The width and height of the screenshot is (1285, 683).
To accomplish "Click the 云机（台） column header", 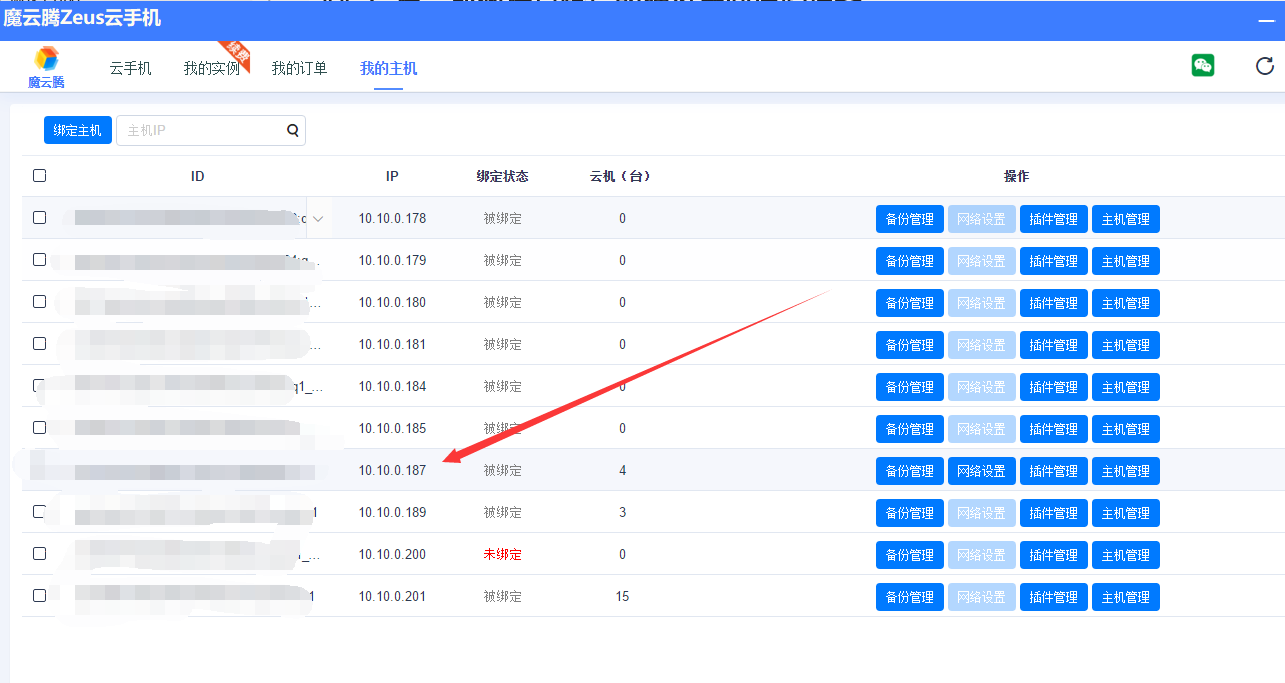I will [620, 177].
